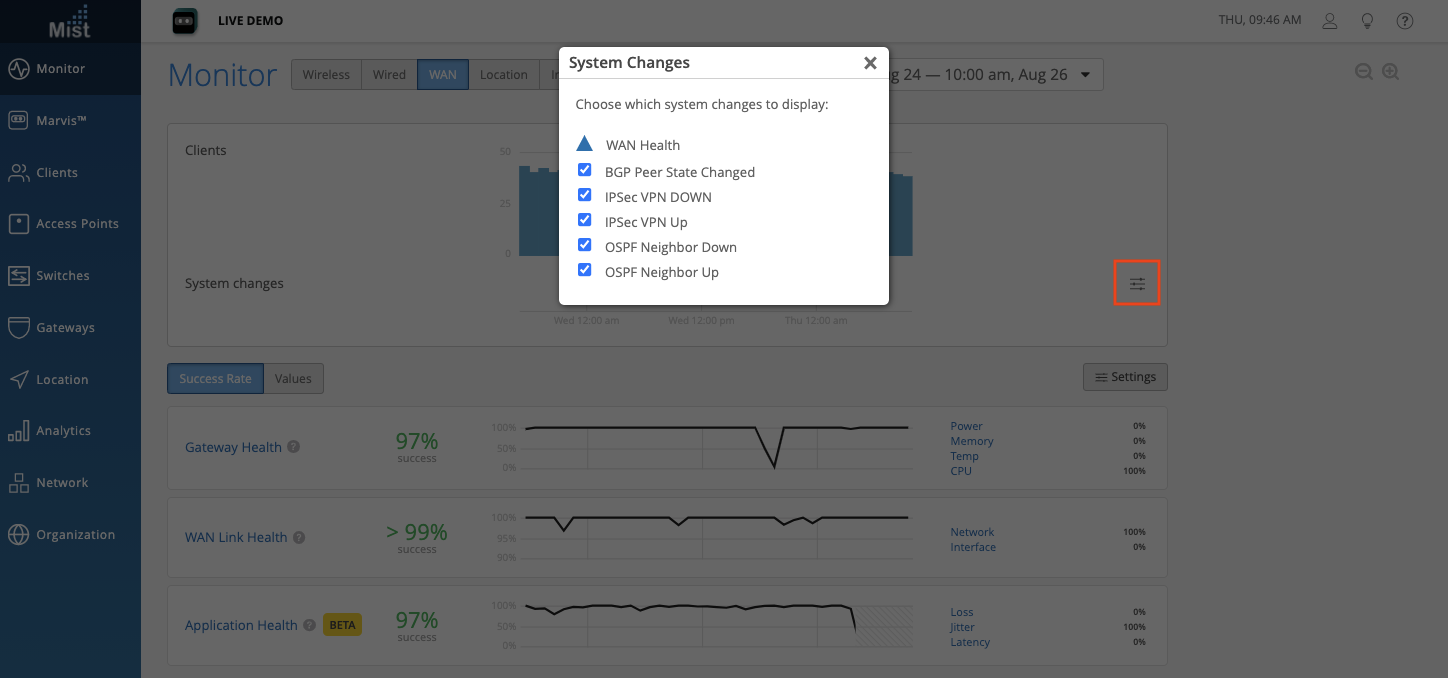The height and width of the screenshot is (678, 1448).
Task: Open the system changes filter icon
Action: pos(1137,284)
